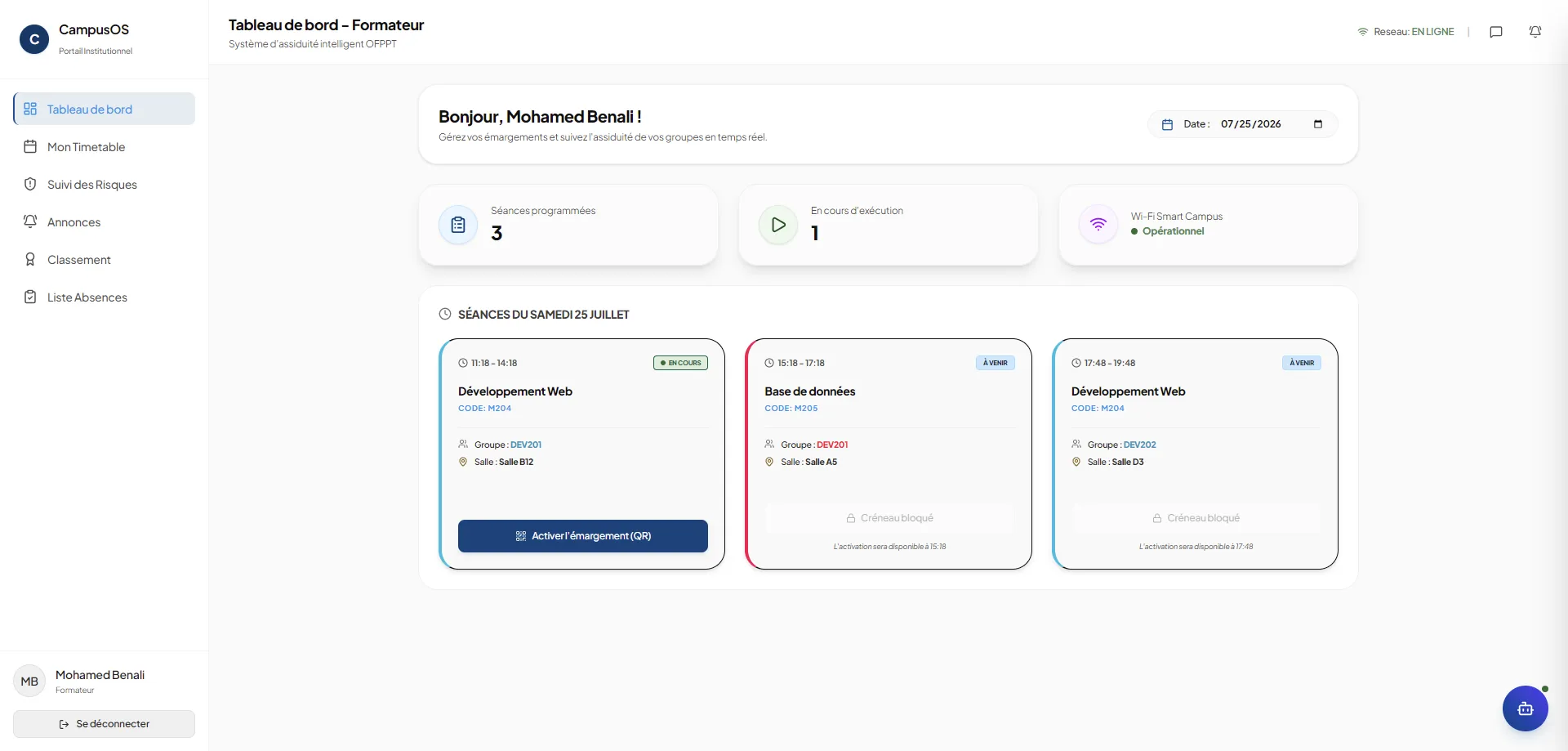Open the chatbot assistant floating button
This screenshot has width=1568, height=751.
point(1526,709)
